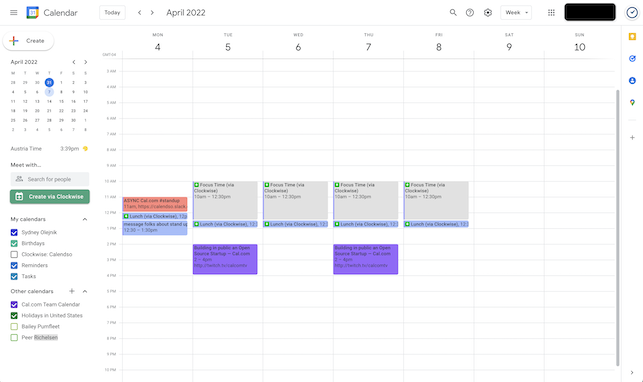Click the Create via Clockwise button
The height and width of the screenshot is (382, 643).
point(50,197)
